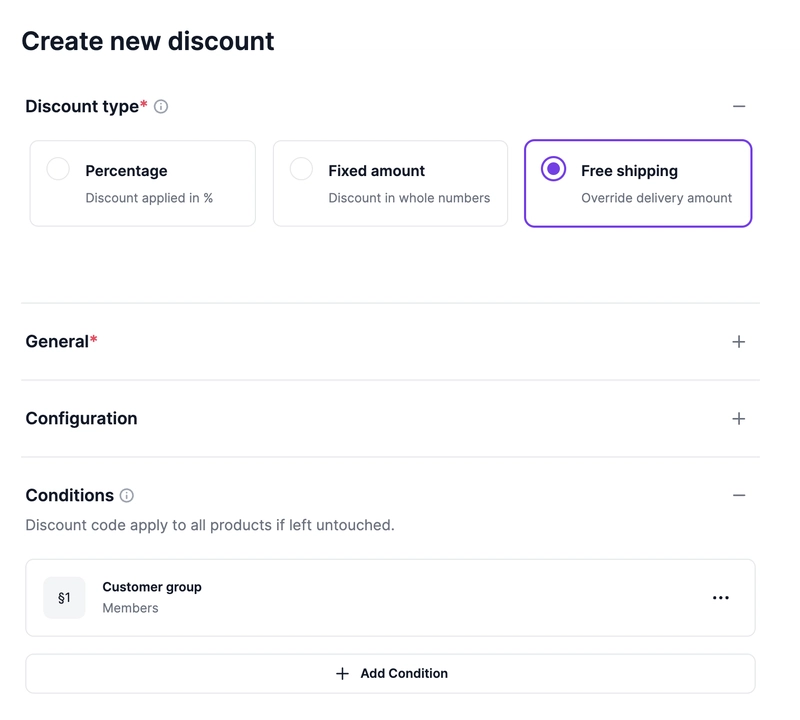Click the Discount type heading label
The width and height of the screenshot is (800, 720).
[x=82, y=106]
